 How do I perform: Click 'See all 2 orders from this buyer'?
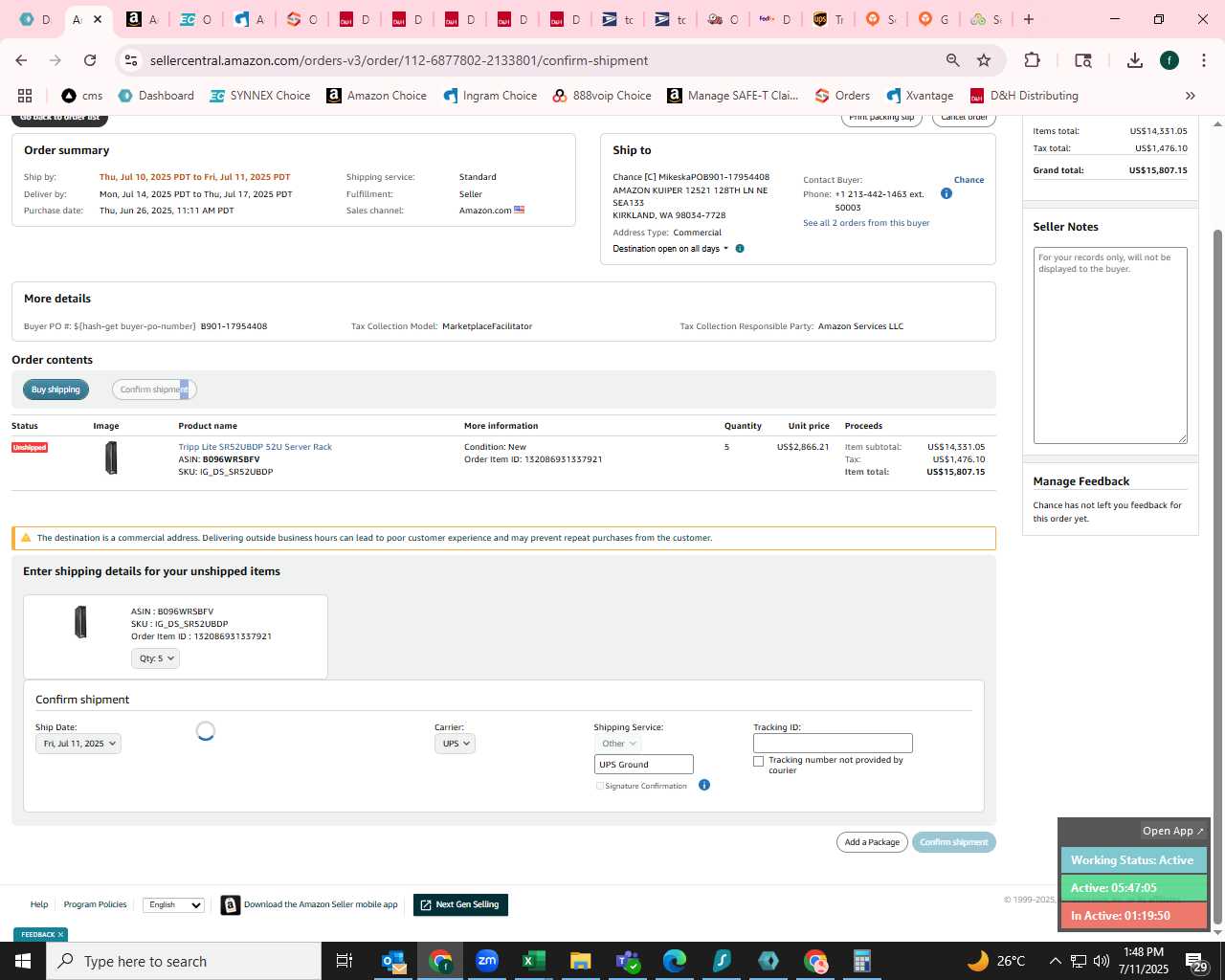866,223
